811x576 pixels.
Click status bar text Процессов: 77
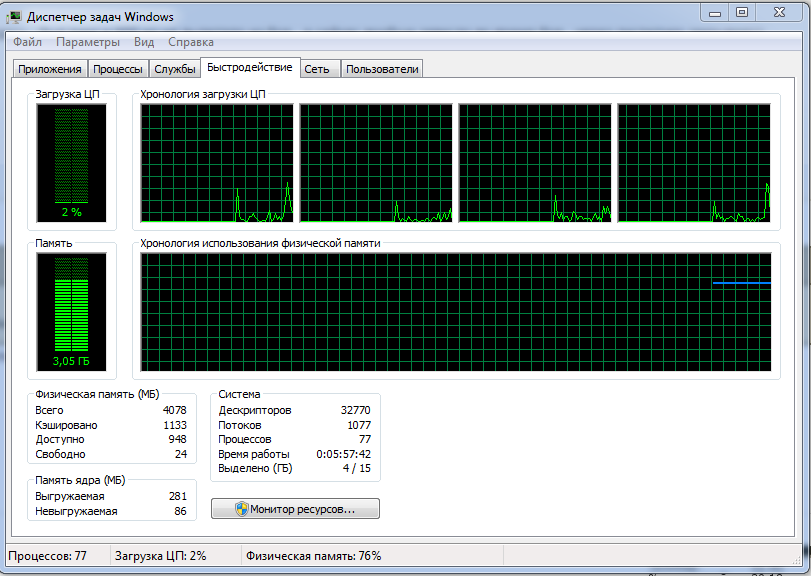[x=48, y=556]
